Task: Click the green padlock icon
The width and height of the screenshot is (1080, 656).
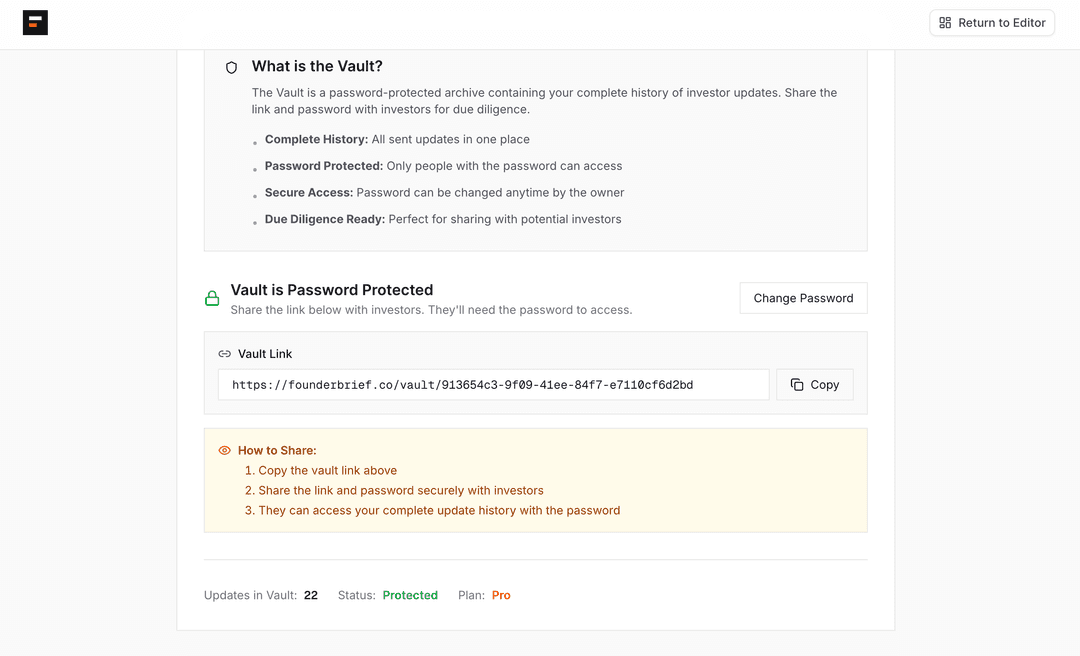Action: coord(212,298)
